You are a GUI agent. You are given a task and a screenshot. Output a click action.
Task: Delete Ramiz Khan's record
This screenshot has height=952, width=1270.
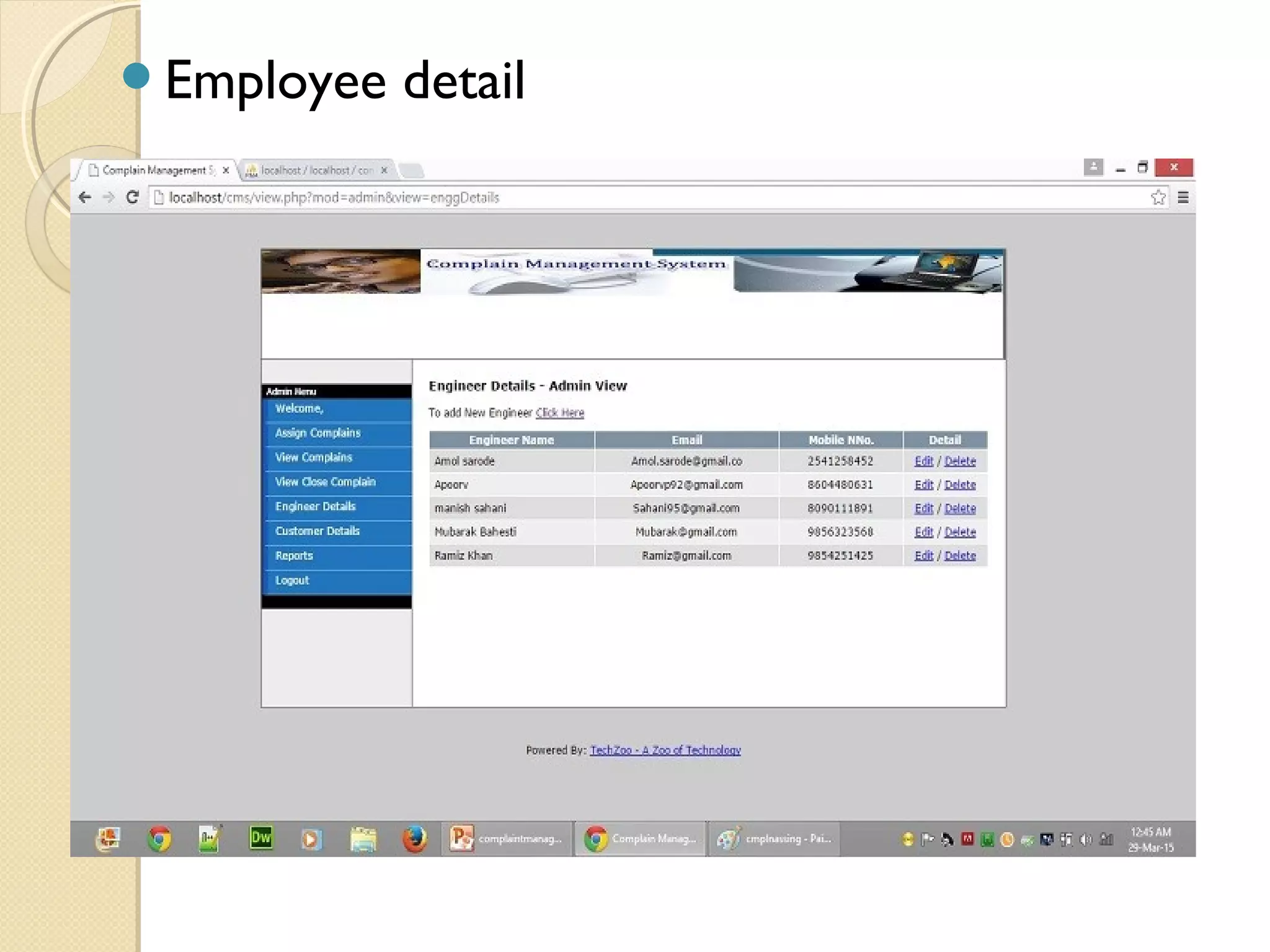(960, 556)
